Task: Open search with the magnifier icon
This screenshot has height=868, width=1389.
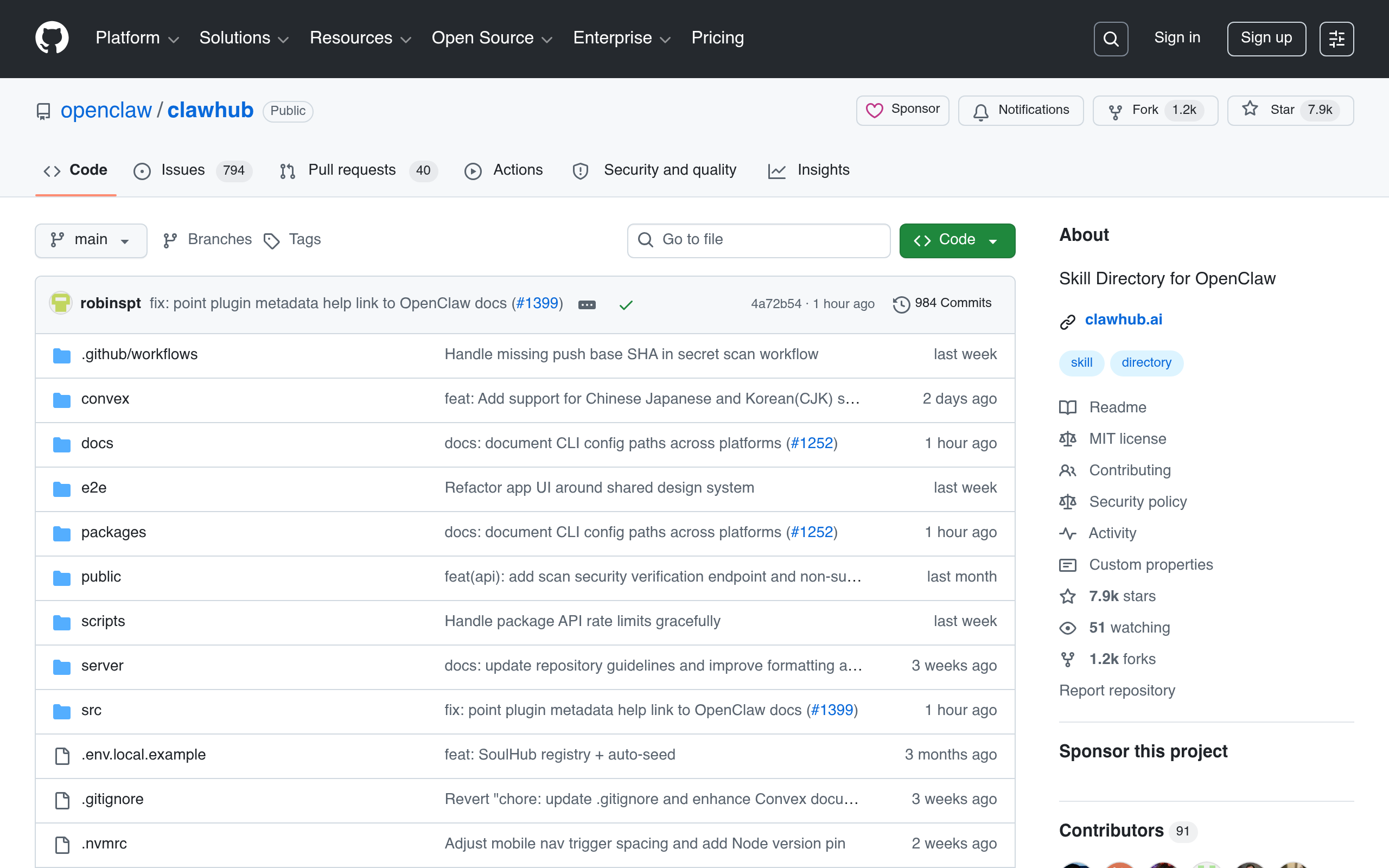Action: [1111, 39]
